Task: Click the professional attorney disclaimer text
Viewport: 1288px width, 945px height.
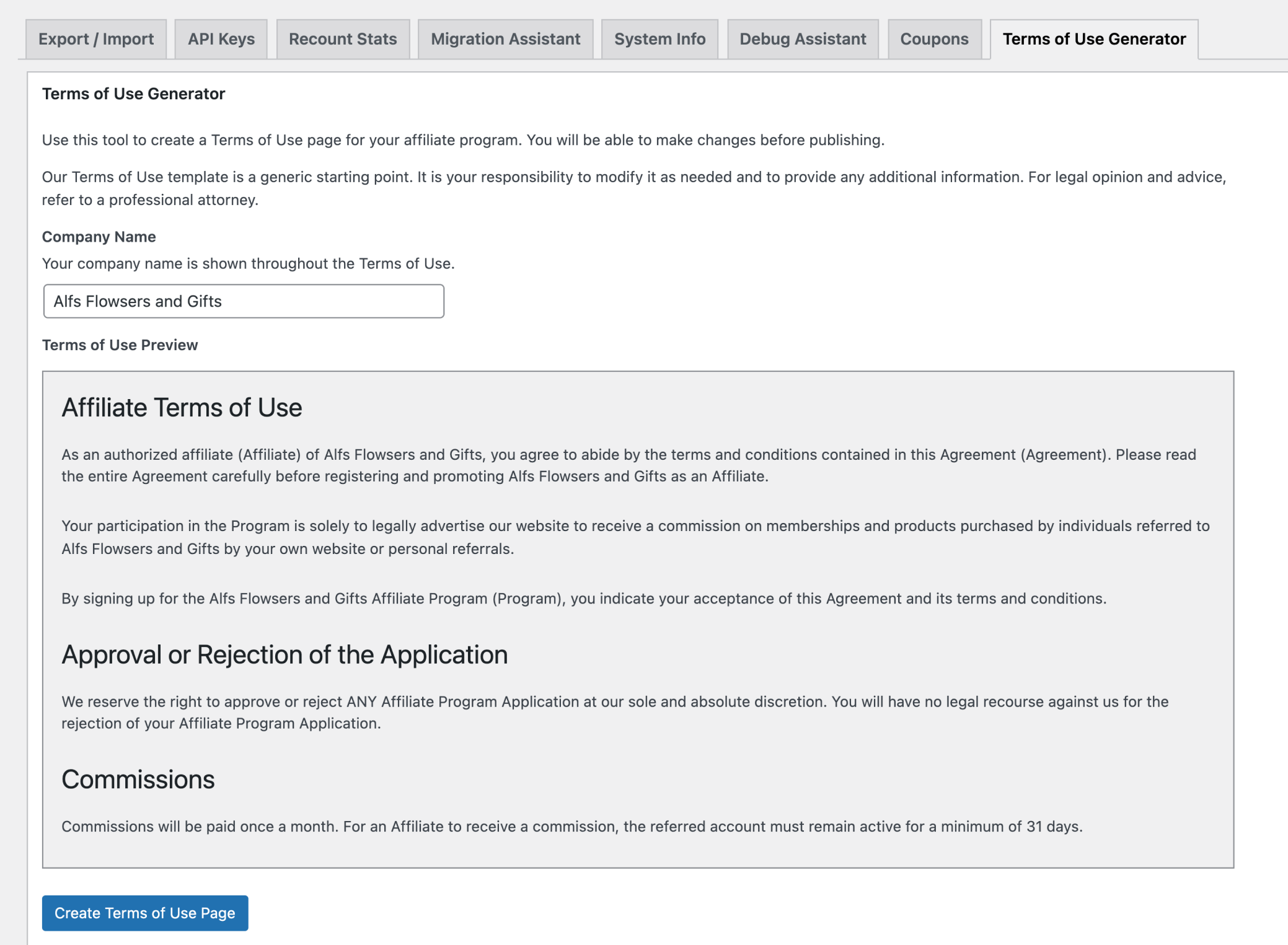Action: (632, 188)
